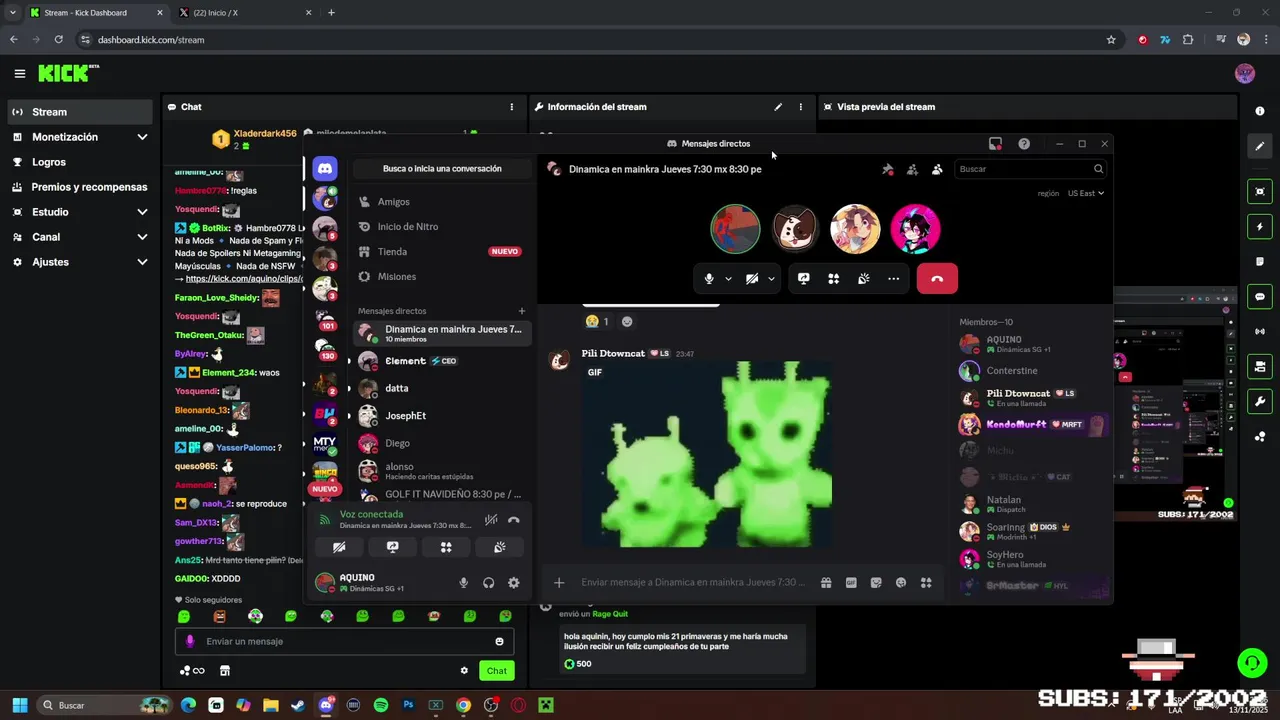Open Spotify from Windows taskbar
1280x720 pixels.
pos(381,705)
